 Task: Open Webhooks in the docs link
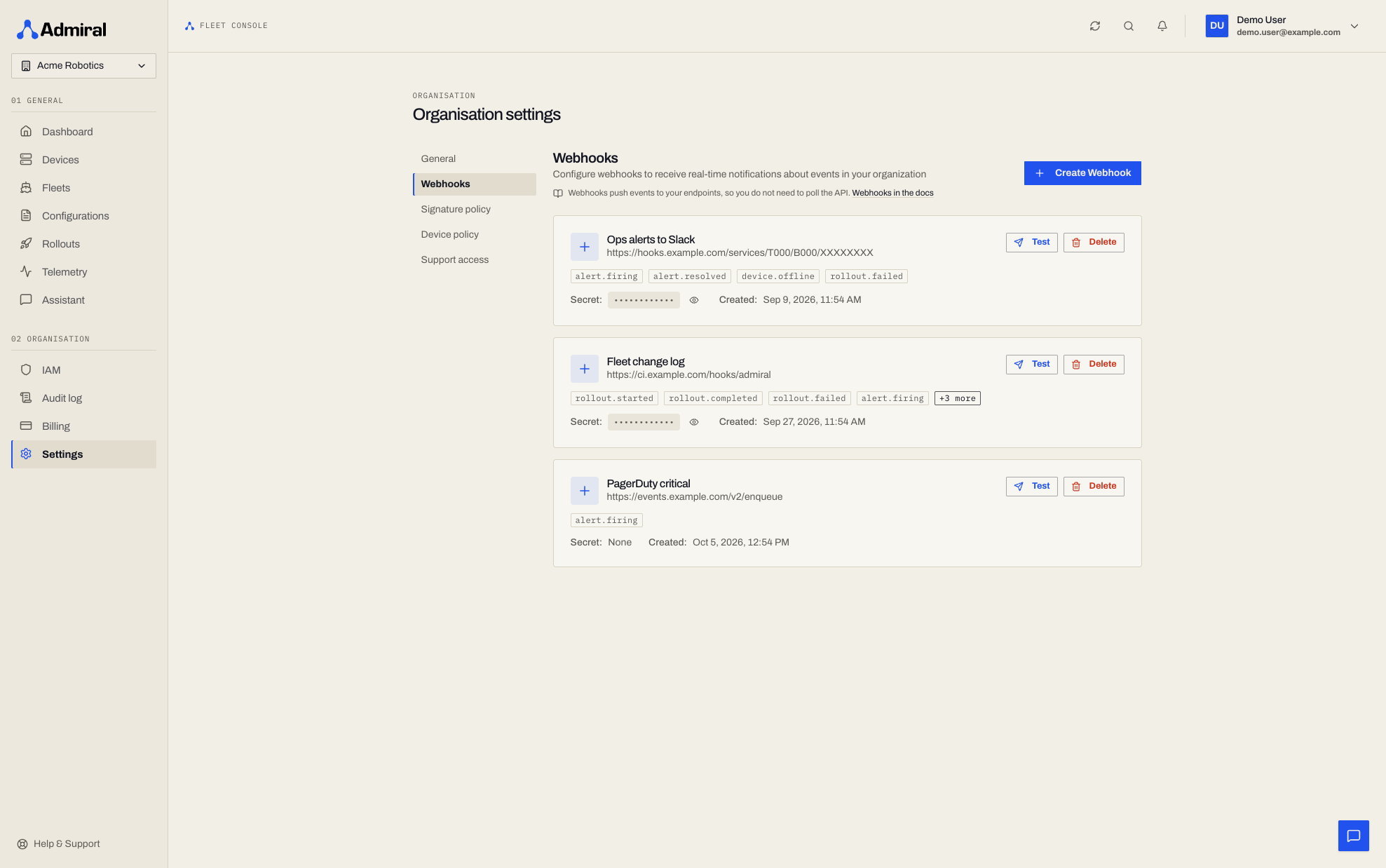(x=892, y=194)
